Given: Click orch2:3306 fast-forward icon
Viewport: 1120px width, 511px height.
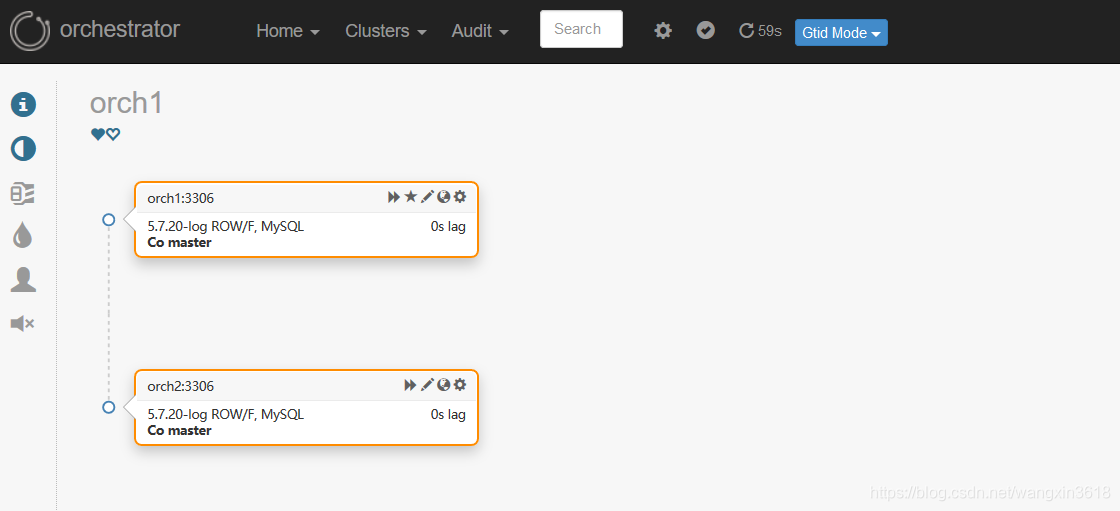Looking at the screenshot, I should click(x=410, y=385).
